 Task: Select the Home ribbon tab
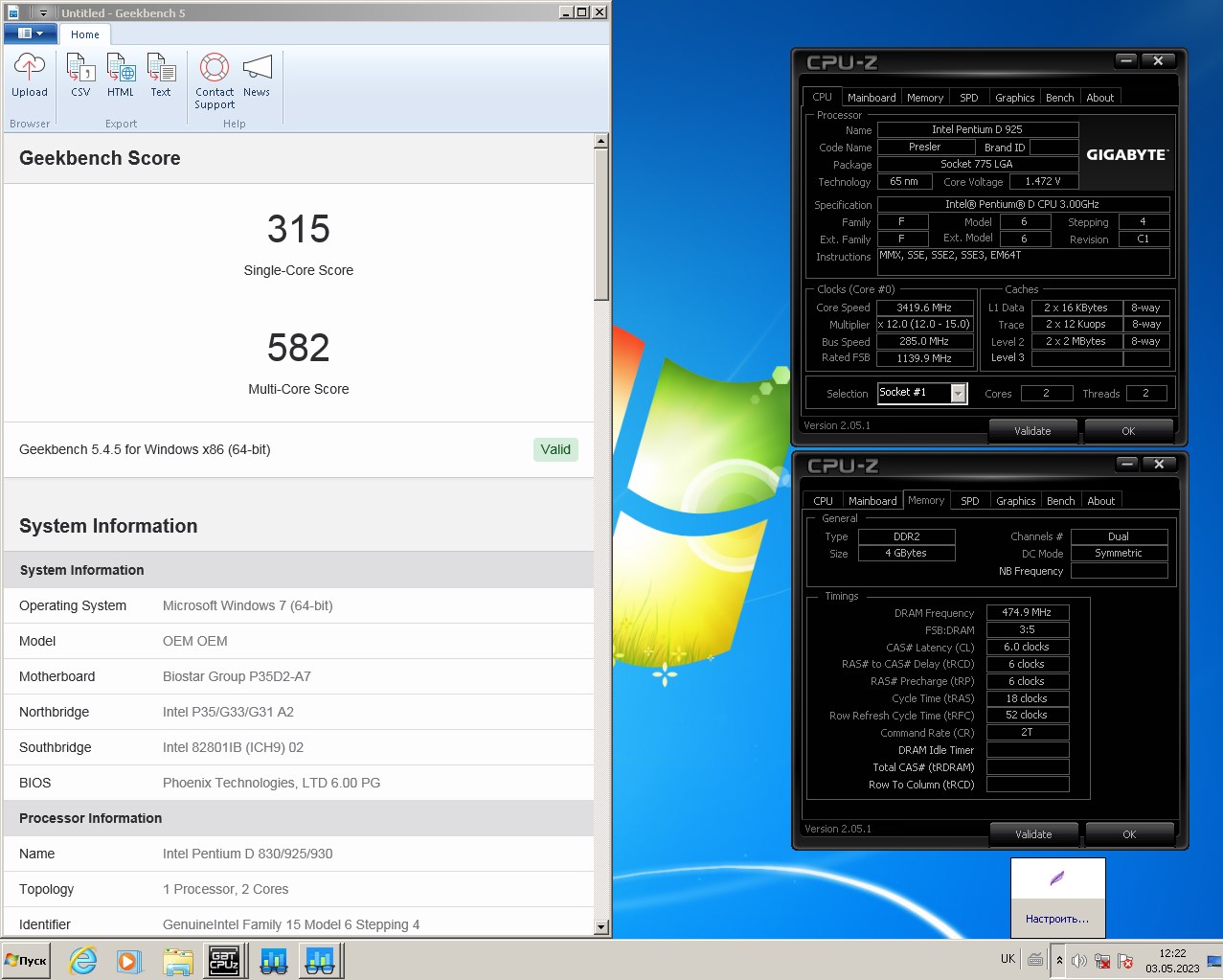(85, 34)
